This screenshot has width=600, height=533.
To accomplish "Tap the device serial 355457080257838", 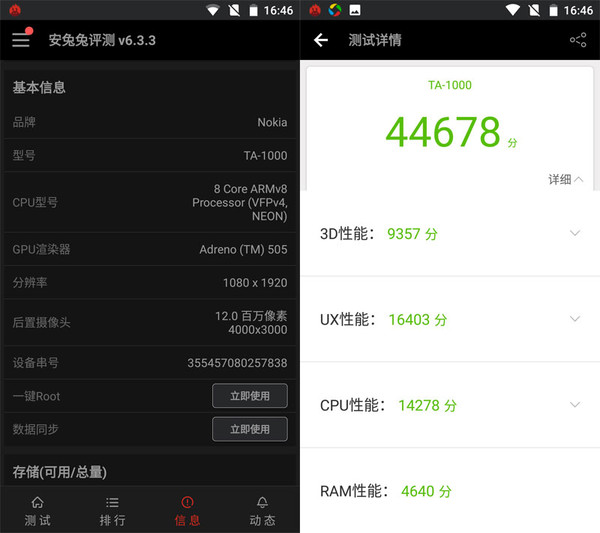I will click(237, 363).
